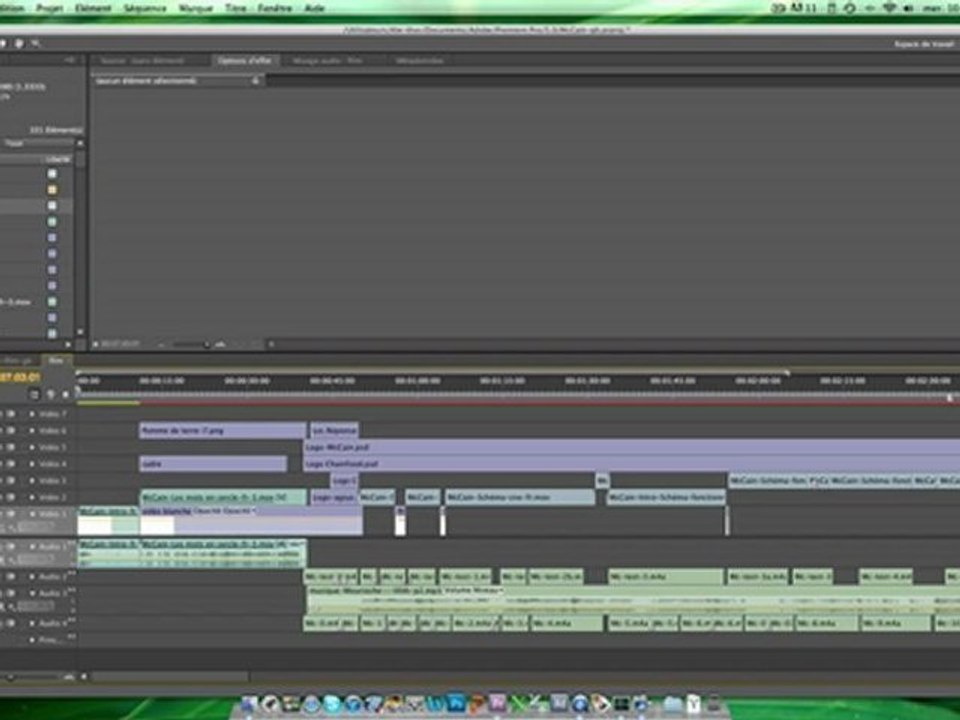
Task: Open the Élément menu
Action: (x=93, y=8)
